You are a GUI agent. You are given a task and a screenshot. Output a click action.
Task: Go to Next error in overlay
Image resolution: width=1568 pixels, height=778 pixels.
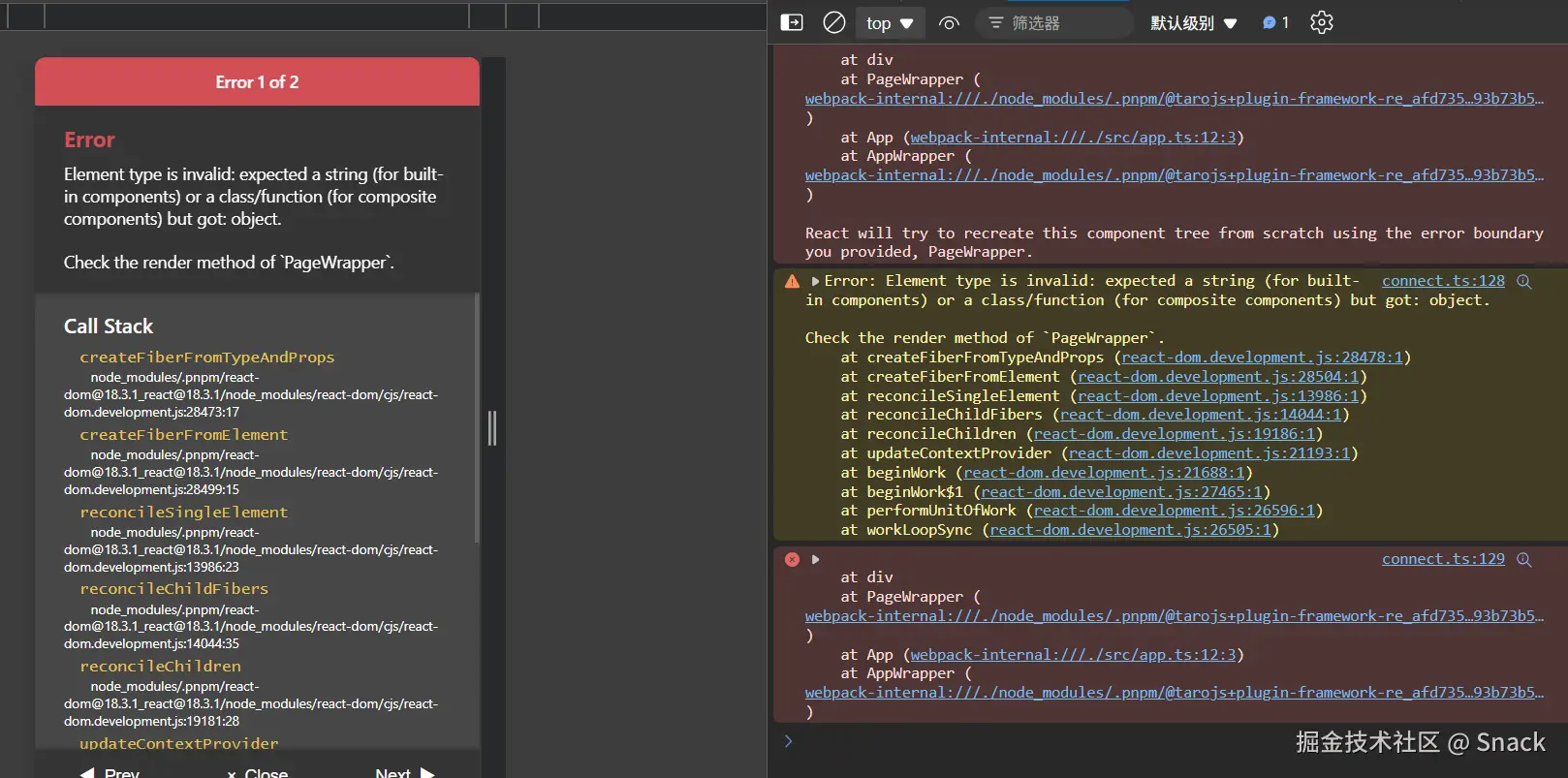(x=404, y=771)
